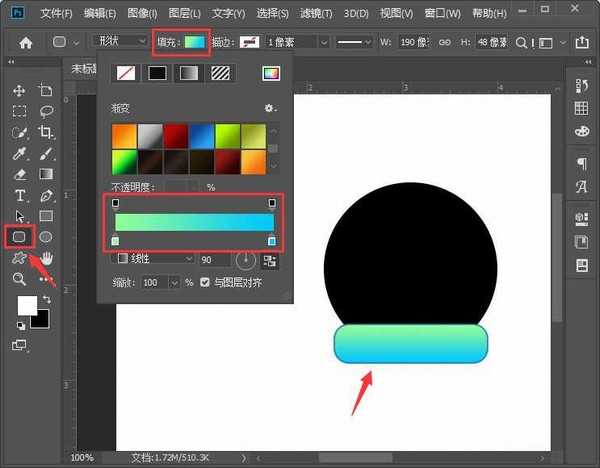Choose the solid color fill type
Screen dimensions: 600x468
coord(157,73)
